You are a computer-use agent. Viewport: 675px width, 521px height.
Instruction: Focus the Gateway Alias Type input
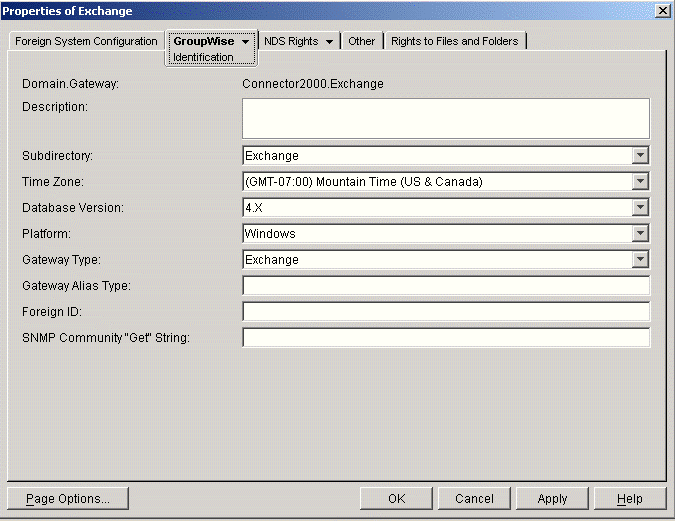tap(446, 285)
